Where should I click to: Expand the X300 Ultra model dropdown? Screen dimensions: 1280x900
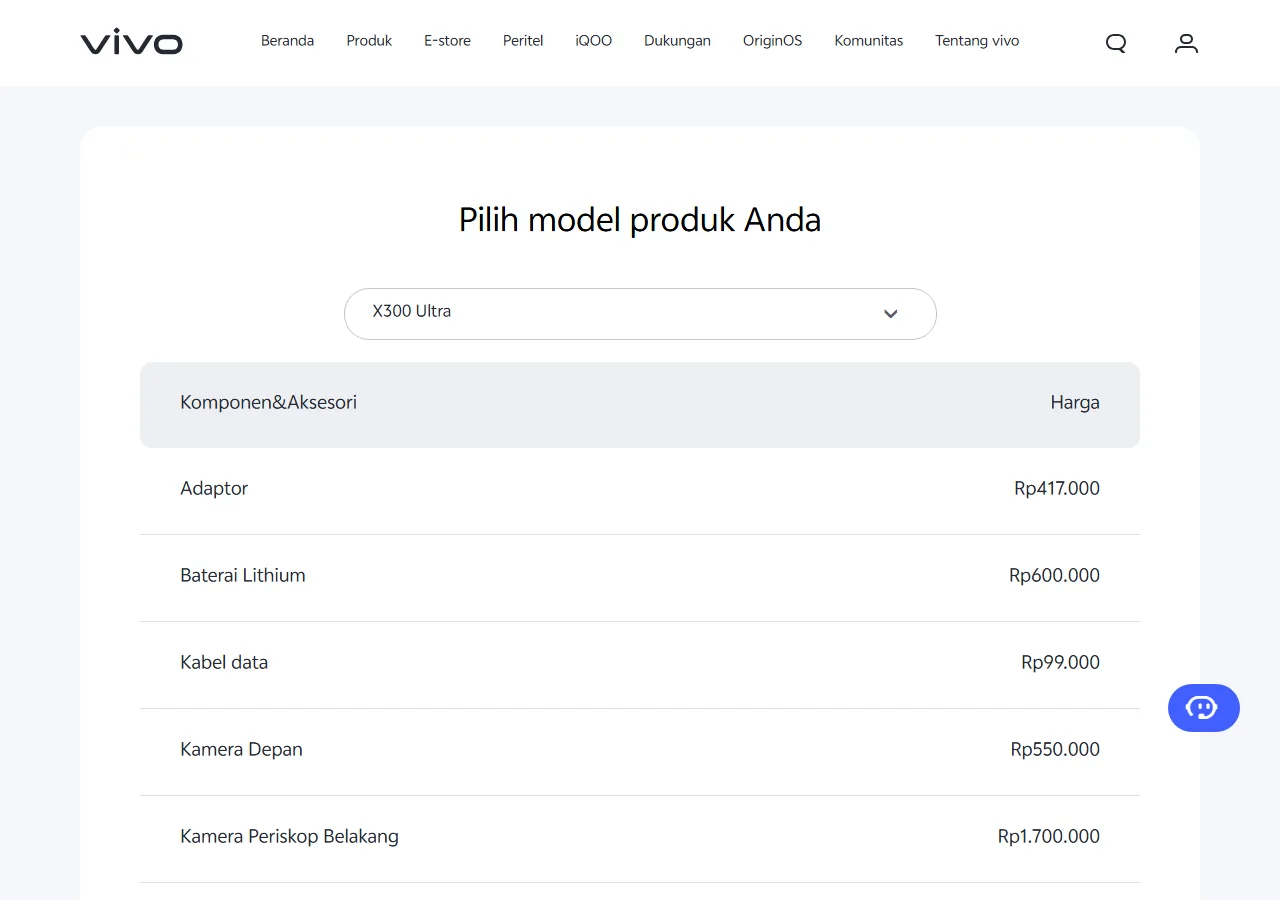pos(640,314)
